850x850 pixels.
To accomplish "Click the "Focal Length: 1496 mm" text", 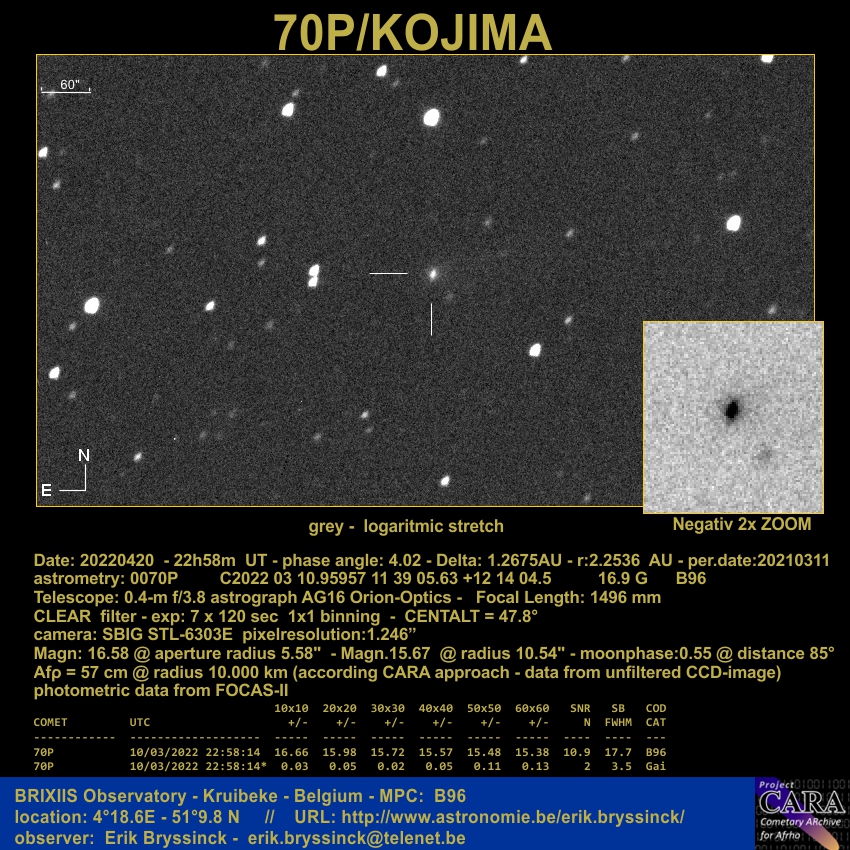I will coord(569,597).
